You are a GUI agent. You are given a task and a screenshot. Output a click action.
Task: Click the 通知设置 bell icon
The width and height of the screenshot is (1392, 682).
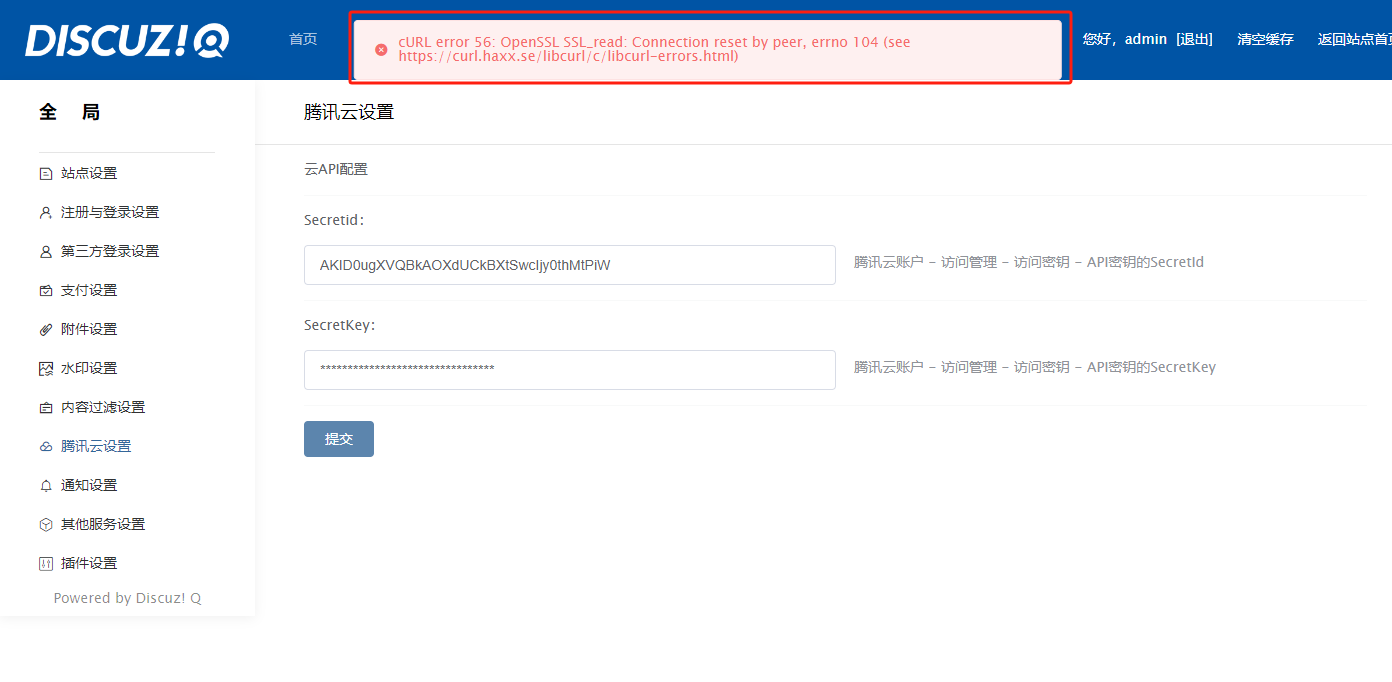pyautogui.click(x=45, y=485)
